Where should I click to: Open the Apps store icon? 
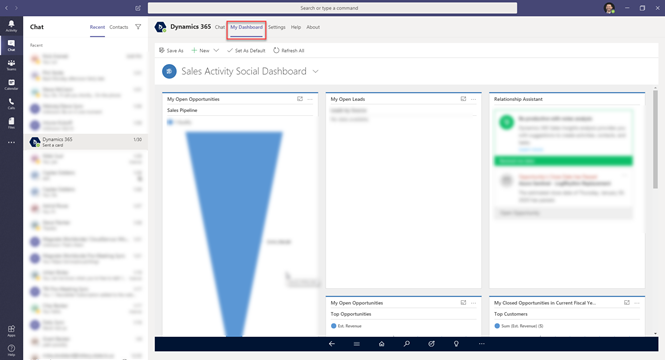click(11, 331)
